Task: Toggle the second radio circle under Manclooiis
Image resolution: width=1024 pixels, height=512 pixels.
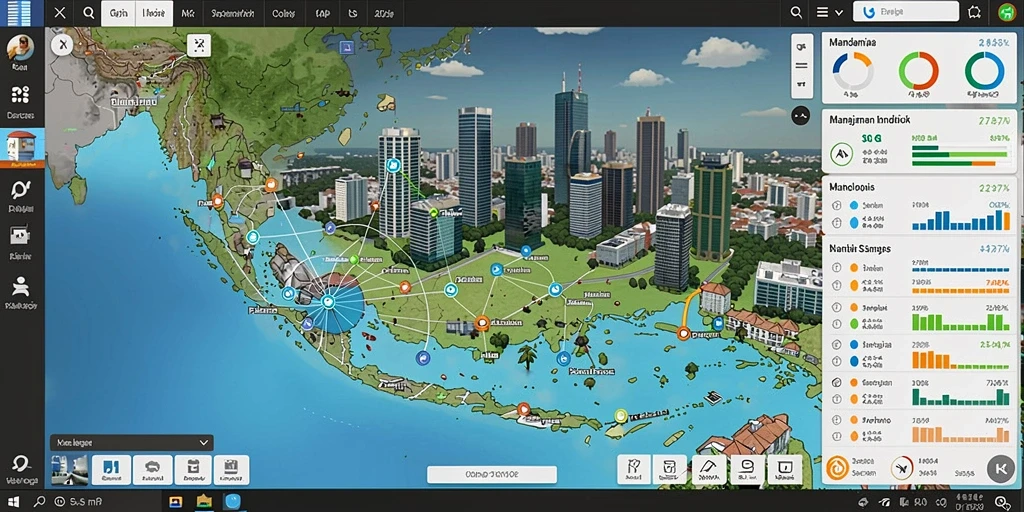Action: [836, 223]
